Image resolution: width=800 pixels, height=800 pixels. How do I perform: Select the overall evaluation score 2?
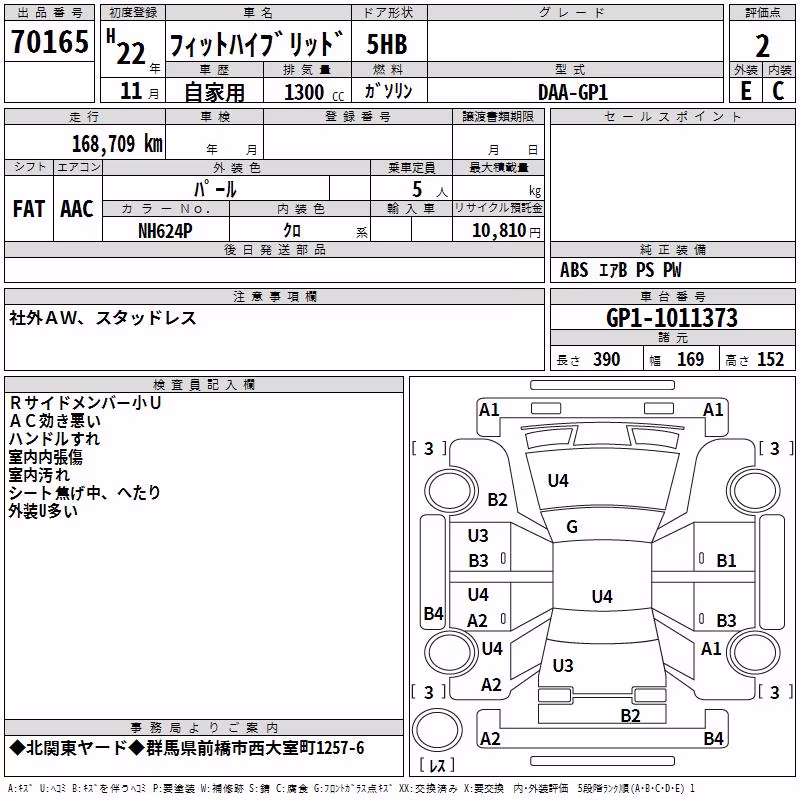[762, 46]
